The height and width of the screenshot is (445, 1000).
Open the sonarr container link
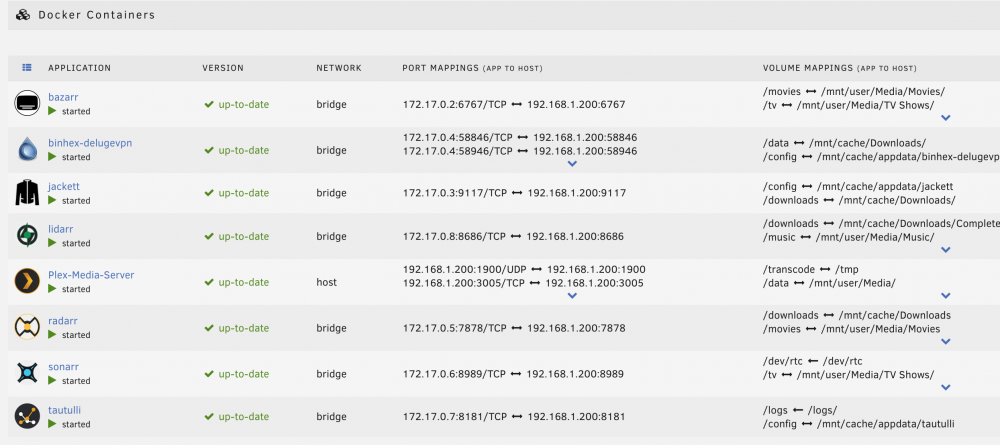63,367
